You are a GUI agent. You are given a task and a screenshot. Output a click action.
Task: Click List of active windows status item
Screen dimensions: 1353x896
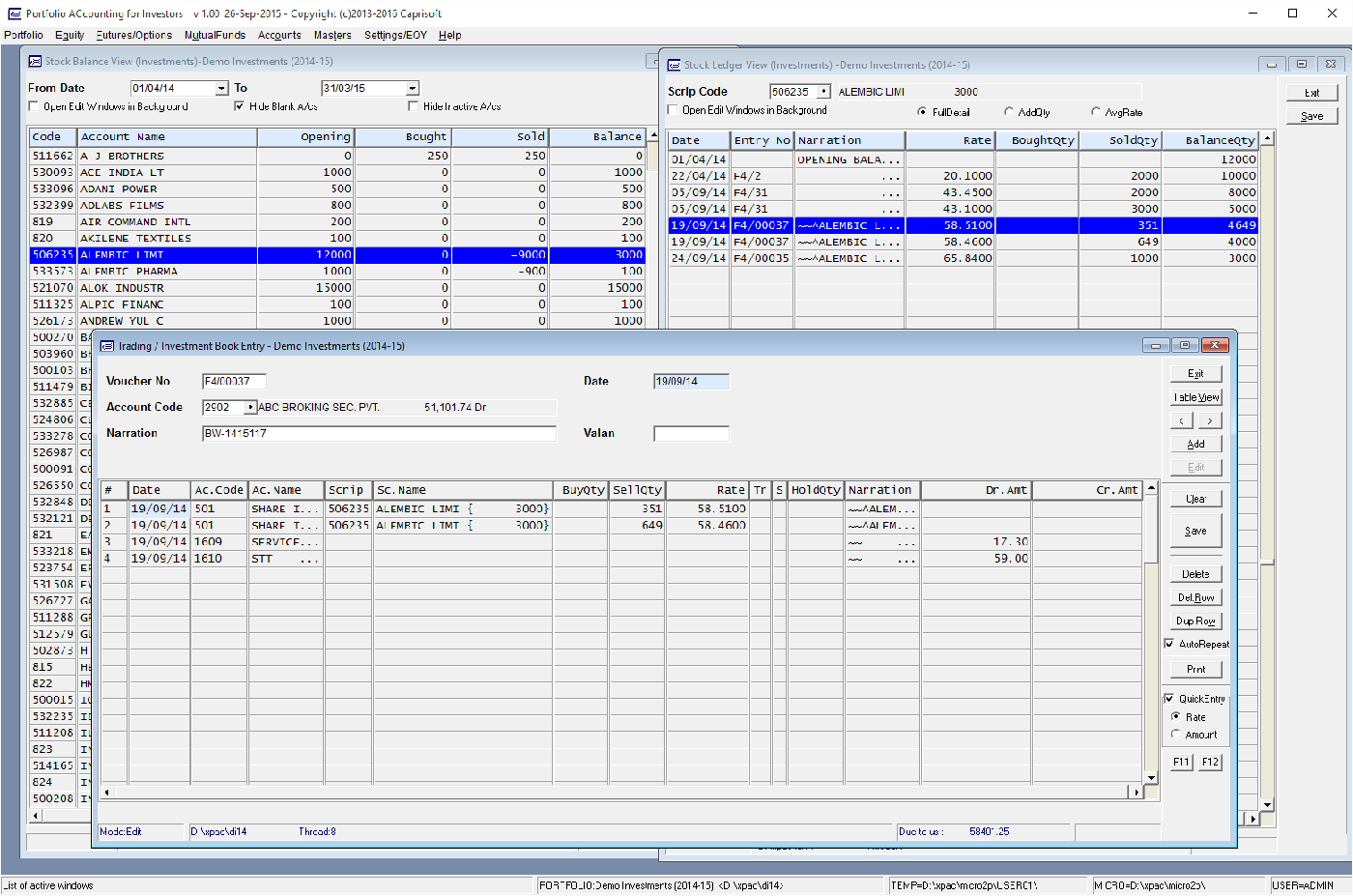(x=48, y=885)
